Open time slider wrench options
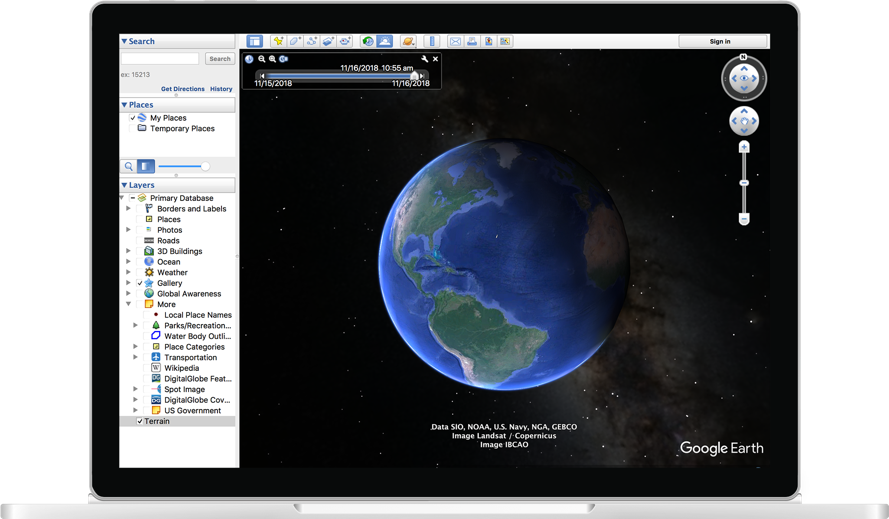 click(425, 59)
